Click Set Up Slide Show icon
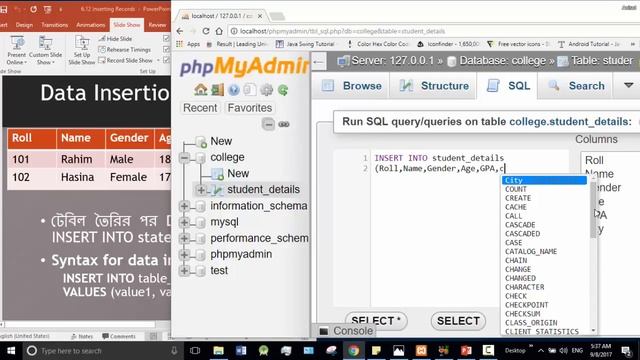Viewport: 640px width, 360px height. (x=82, y=44)
